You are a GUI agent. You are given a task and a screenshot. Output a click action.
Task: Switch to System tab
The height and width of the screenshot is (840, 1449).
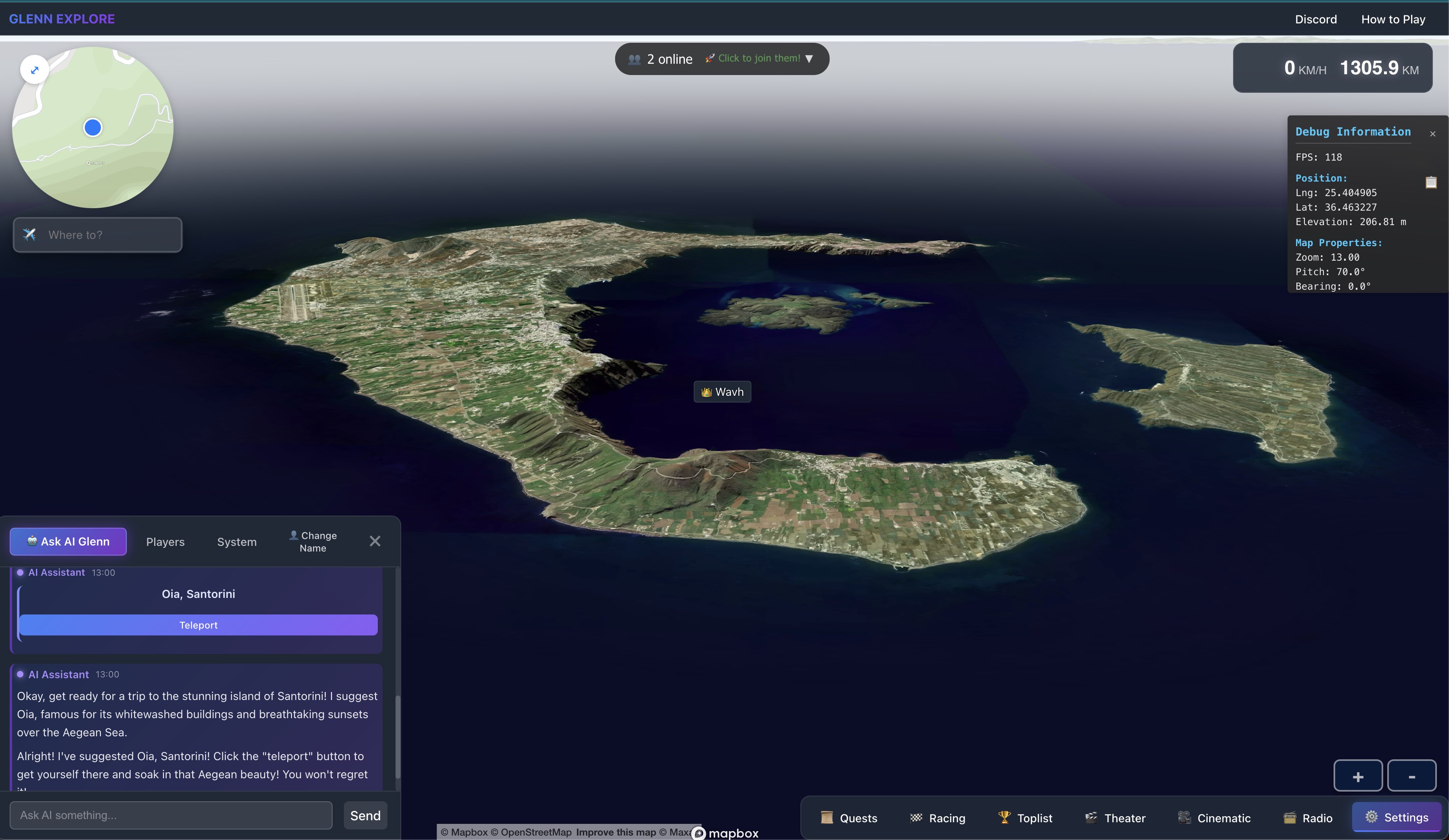(237, 541)
